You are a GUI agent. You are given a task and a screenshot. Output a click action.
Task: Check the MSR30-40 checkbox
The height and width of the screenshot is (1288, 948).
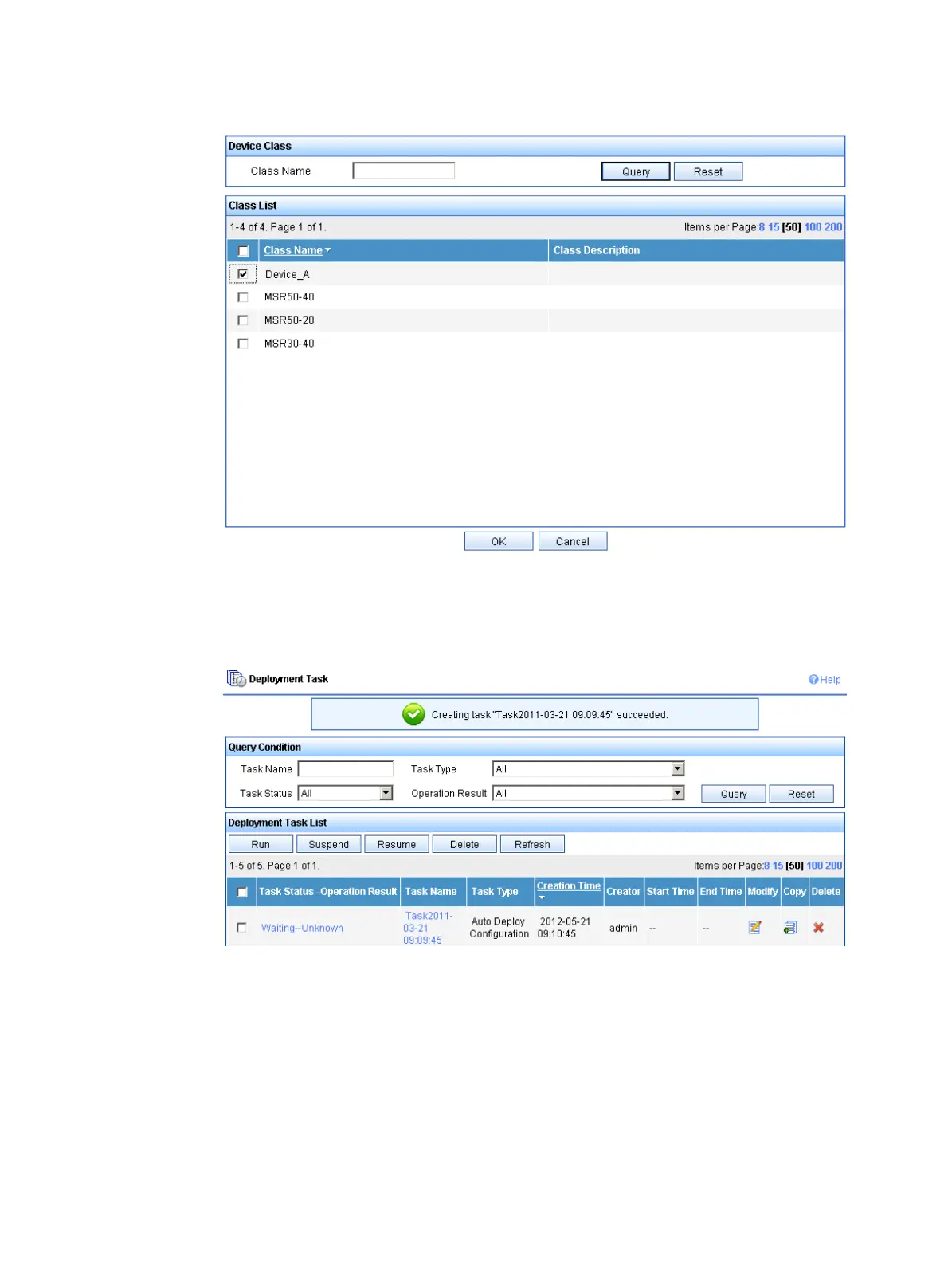coord(243,343)
